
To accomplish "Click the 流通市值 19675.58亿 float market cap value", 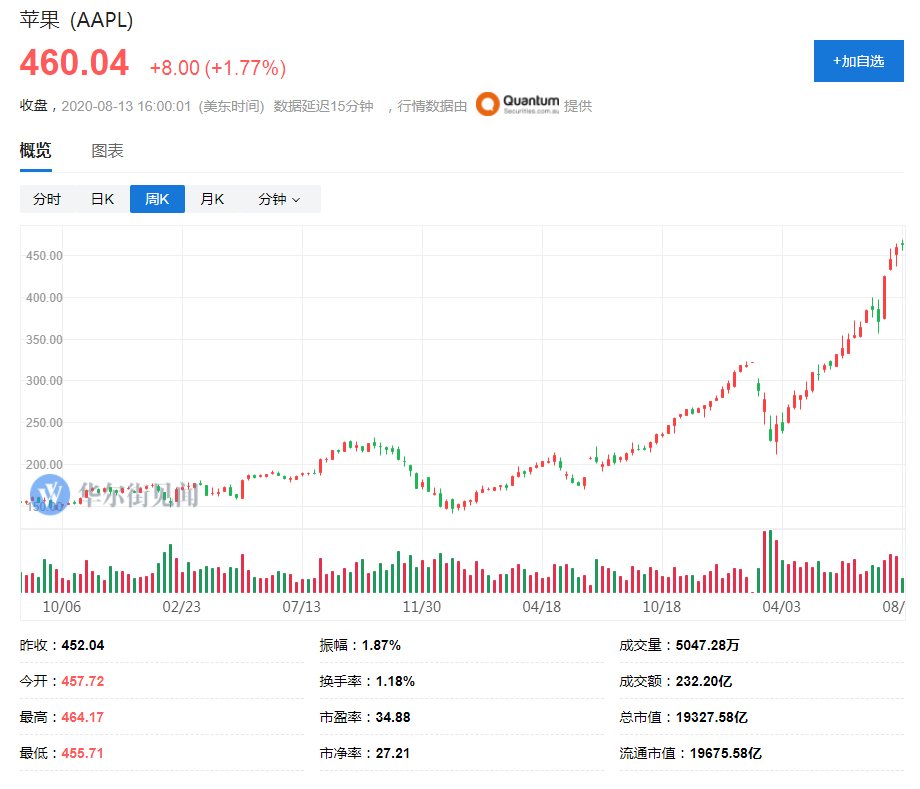I will click(x=726, y=753).
